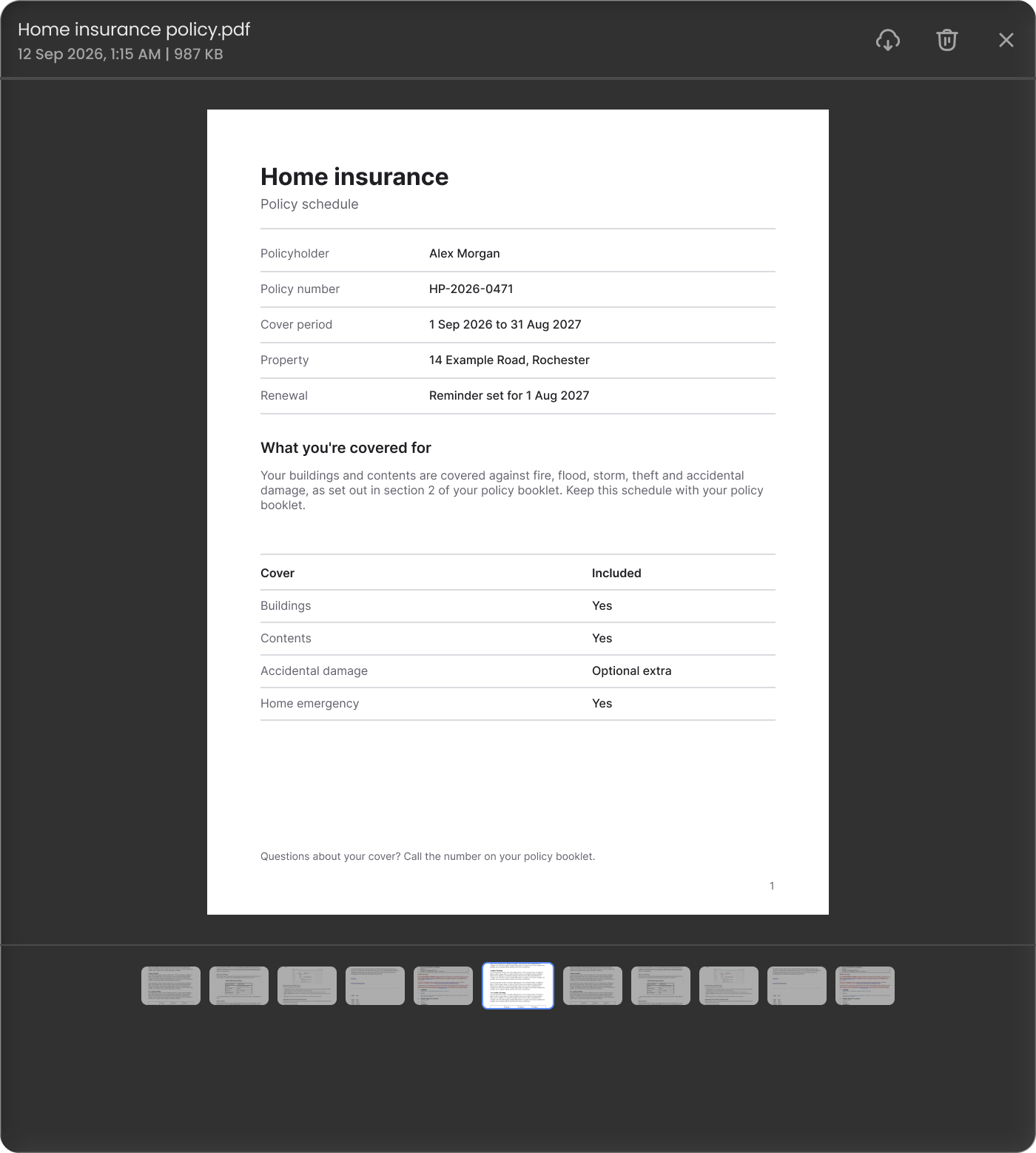Click the 'Questions about your cover?' footer note
1036x1153 pixels.
coord(428,856)
